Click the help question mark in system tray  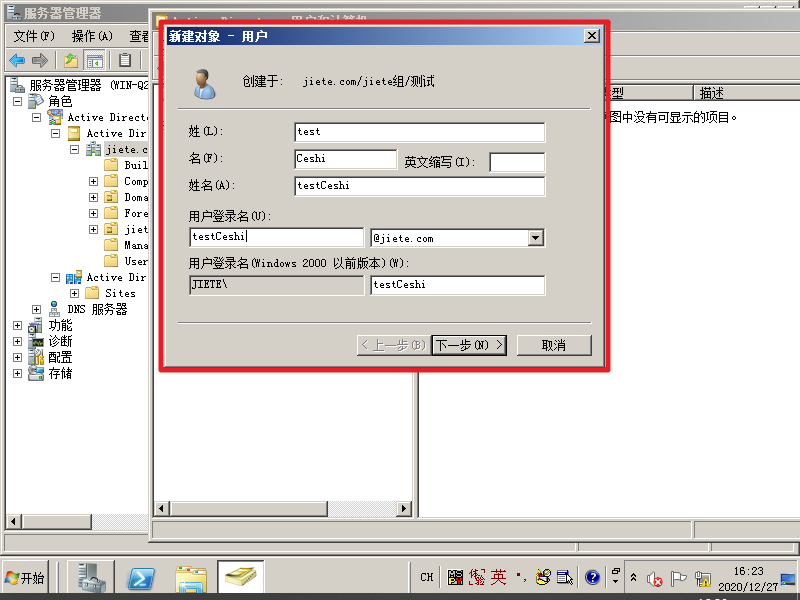592,577
